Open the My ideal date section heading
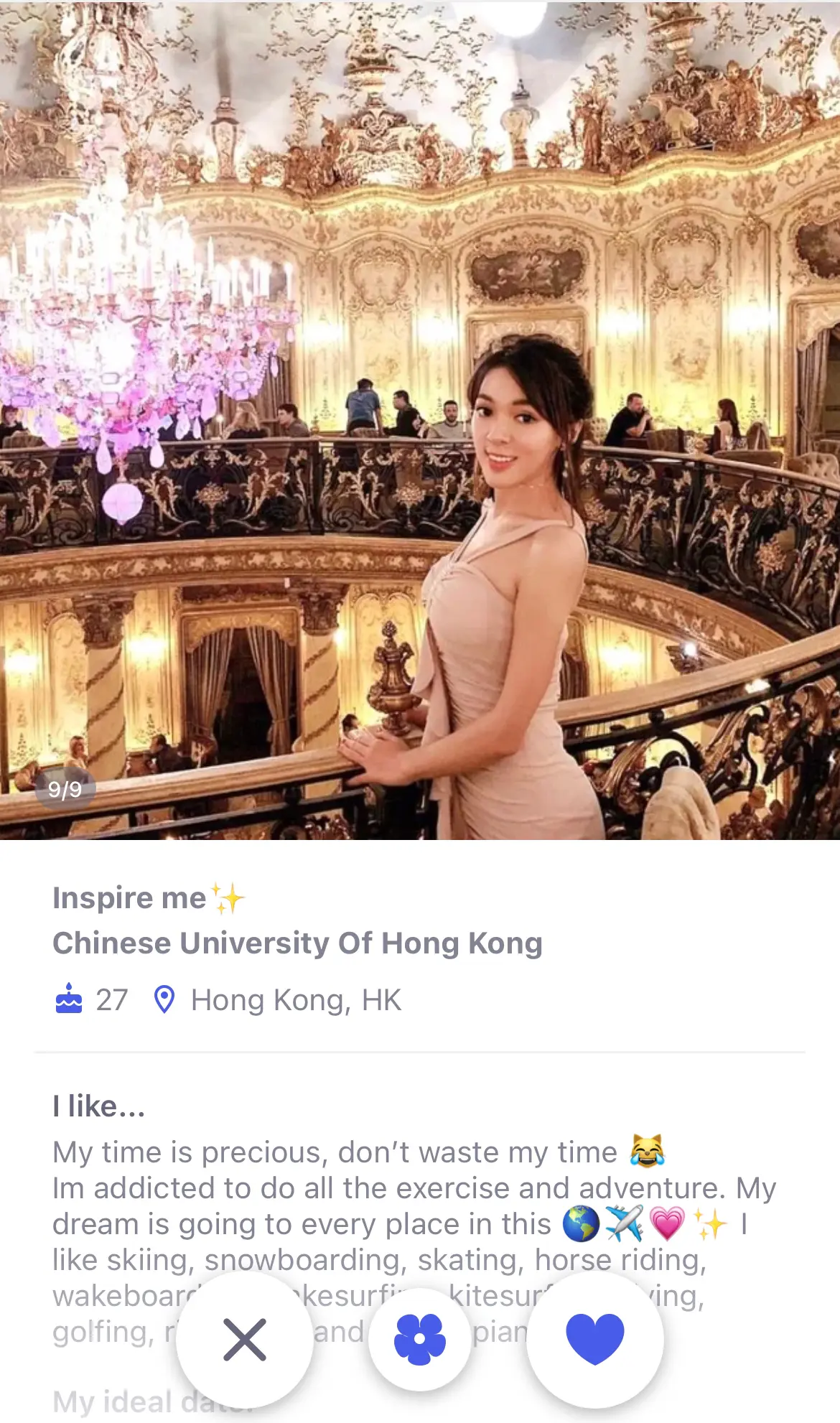The image size is (840, 1423). click(x=152, y=1401)
